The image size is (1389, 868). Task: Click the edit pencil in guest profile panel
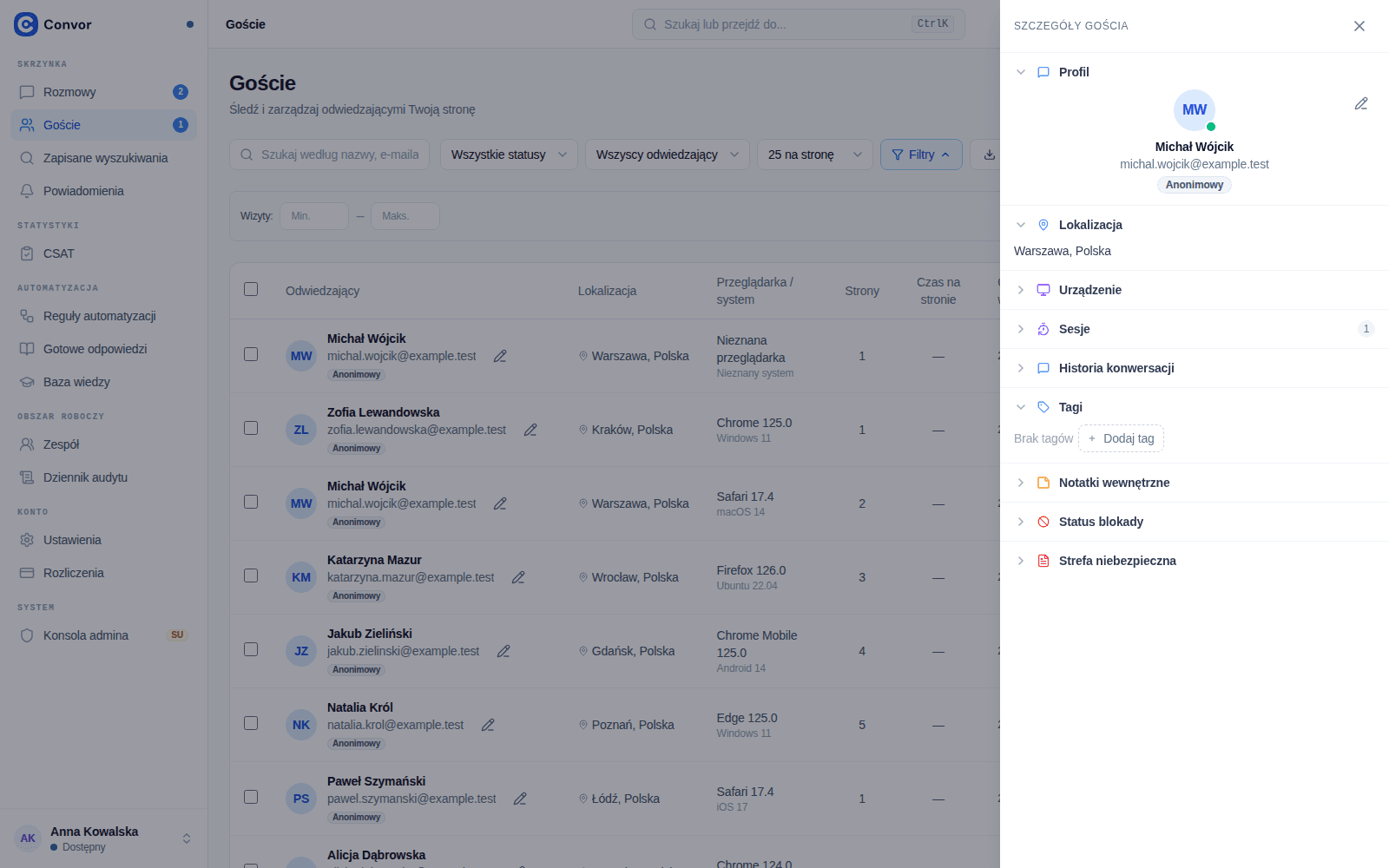tap(1361, 104)
